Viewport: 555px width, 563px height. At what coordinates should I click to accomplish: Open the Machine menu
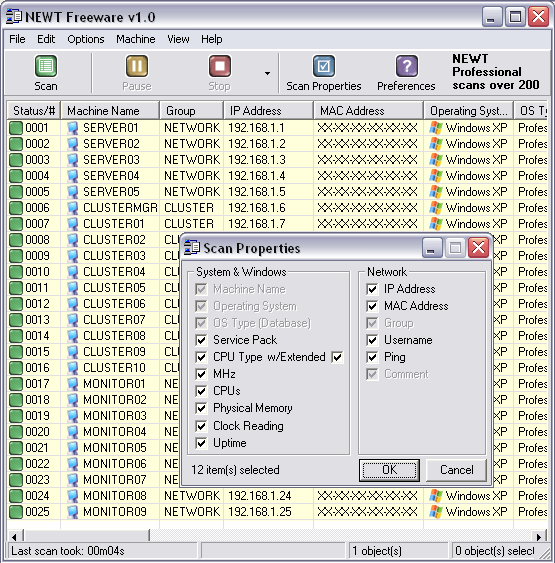pyautogui.click(x=136, y=39)
